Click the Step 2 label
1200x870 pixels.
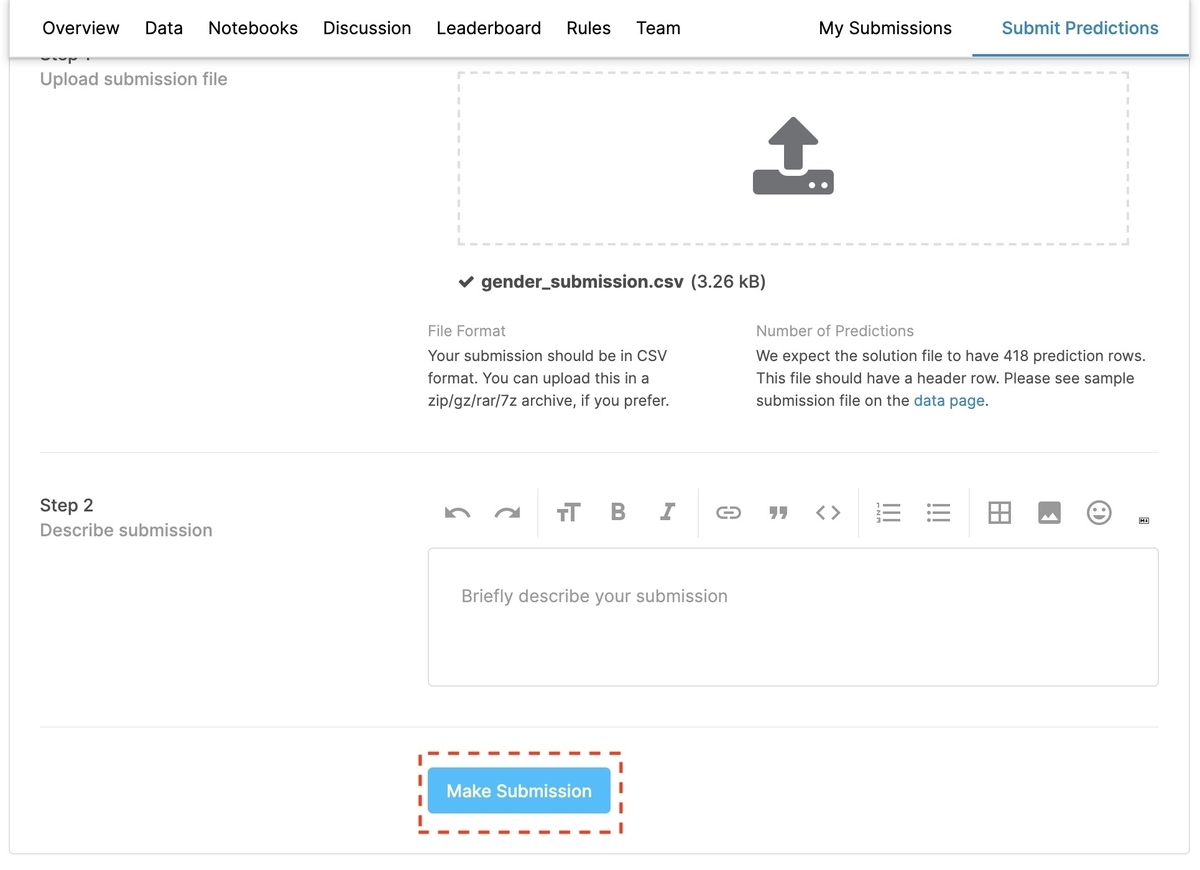coord(67,505)
